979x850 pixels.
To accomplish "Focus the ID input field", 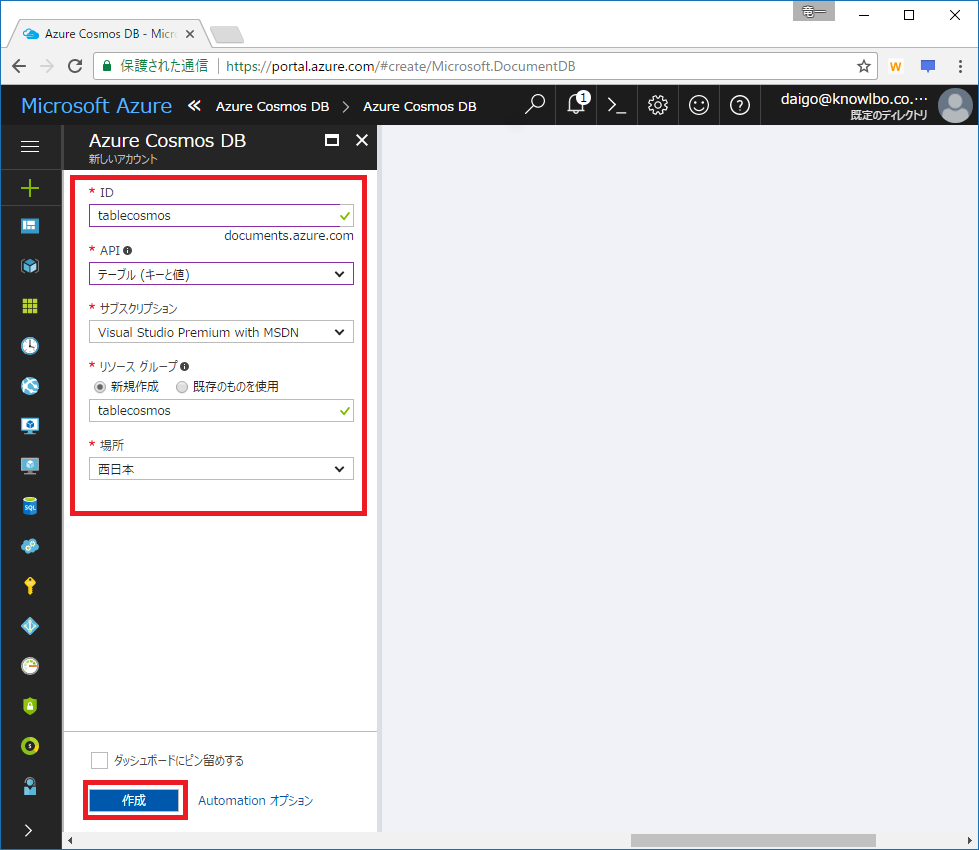I will tap(221, 215).
